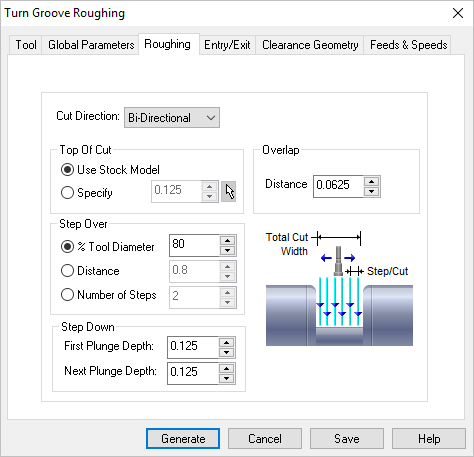Viewport: 474px width, 457px height.
Task: Click the groove roughing diagram image
Action: click(339, 289)
